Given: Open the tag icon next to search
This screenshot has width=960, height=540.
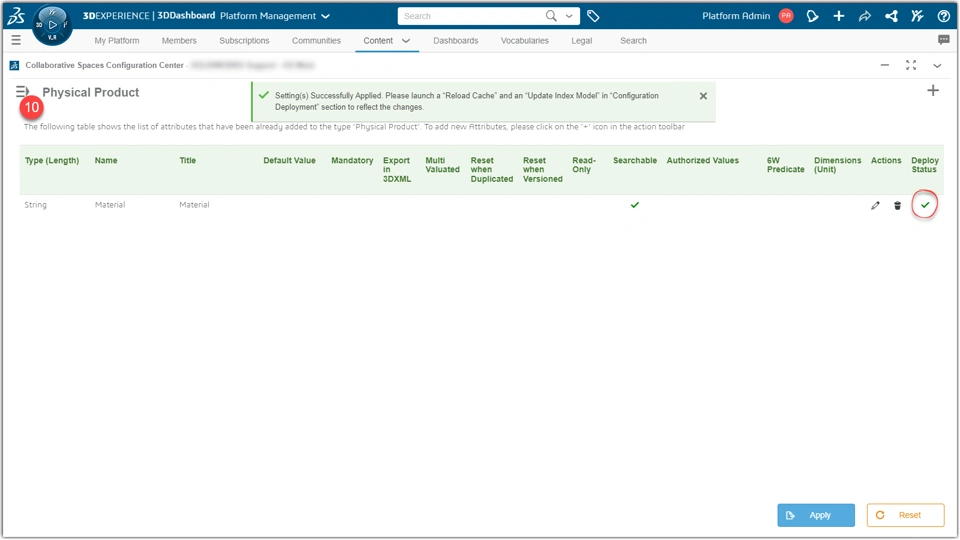Looking at the screenshot, I should point(593,16).
